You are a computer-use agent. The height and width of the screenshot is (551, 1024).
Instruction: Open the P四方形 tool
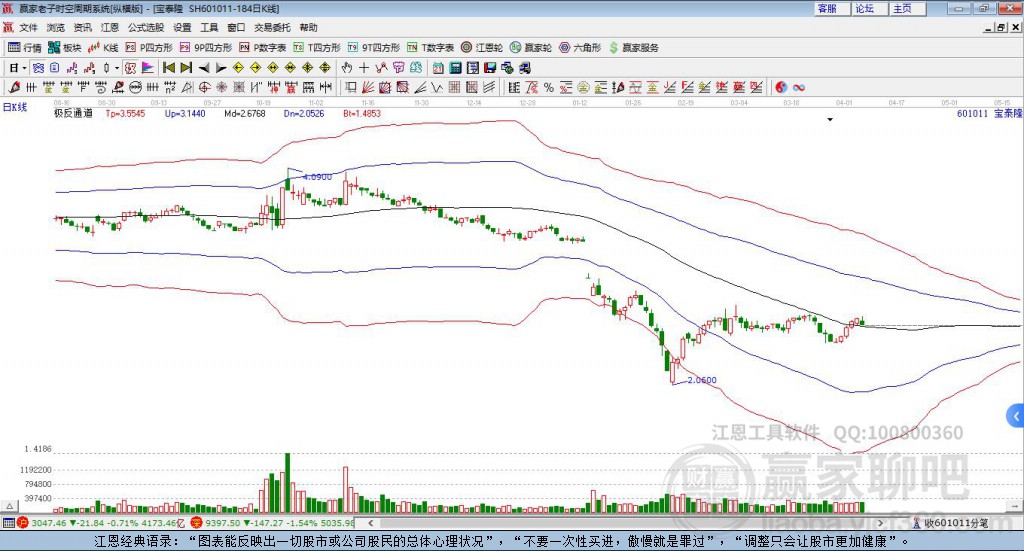[x=149, y=48]
